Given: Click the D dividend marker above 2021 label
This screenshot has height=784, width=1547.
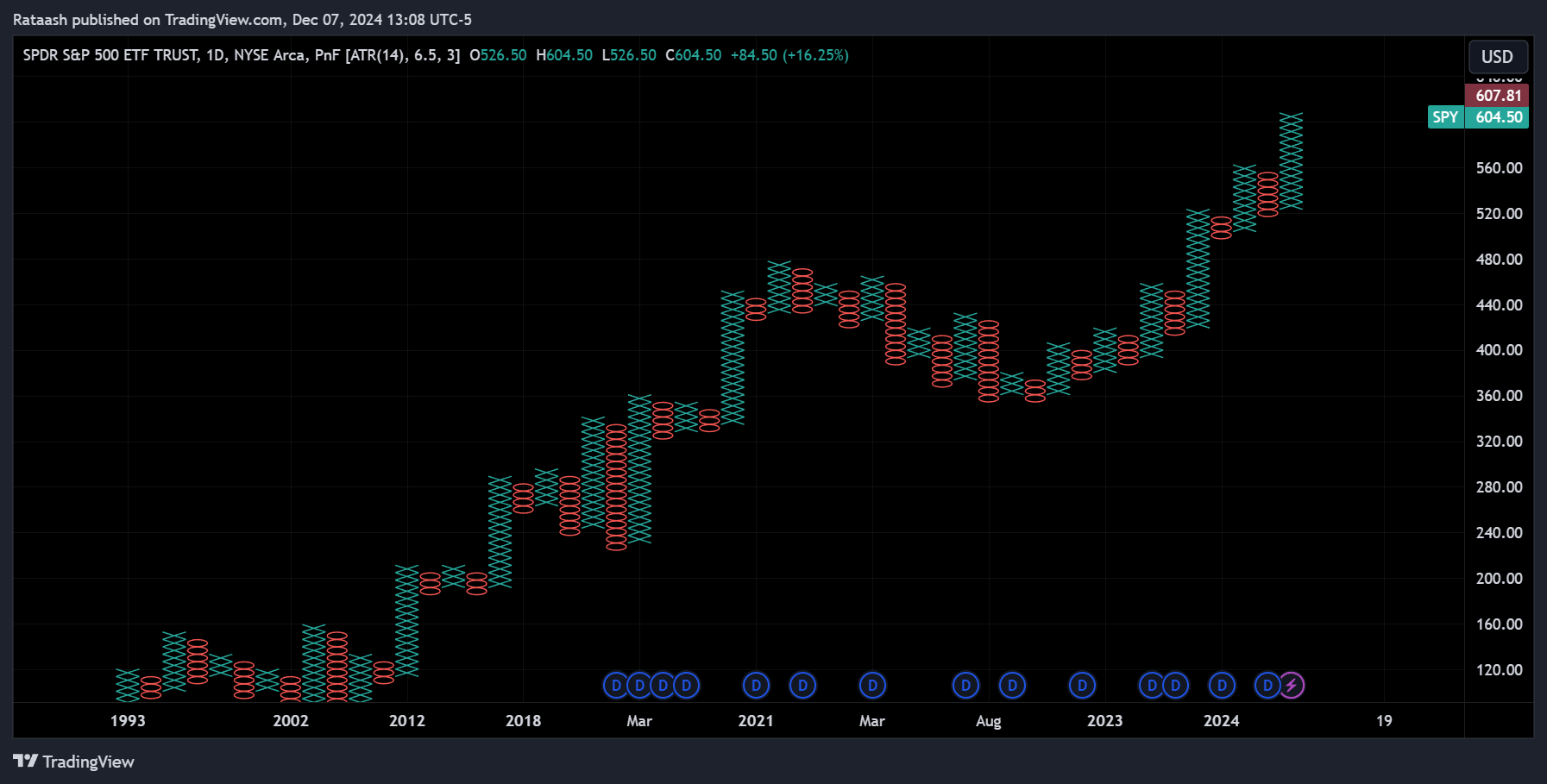Looking at the screenshot, I should tap(756, 686).
